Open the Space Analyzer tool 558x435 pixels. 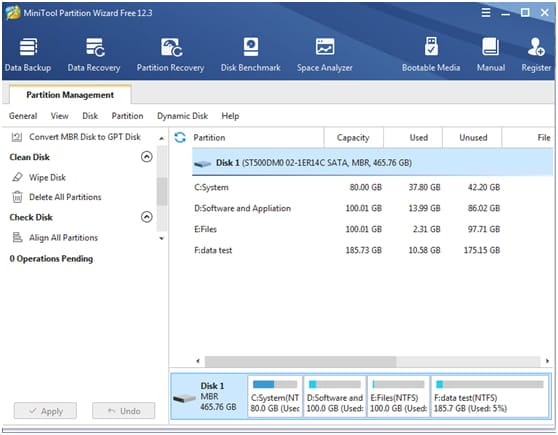325,54
